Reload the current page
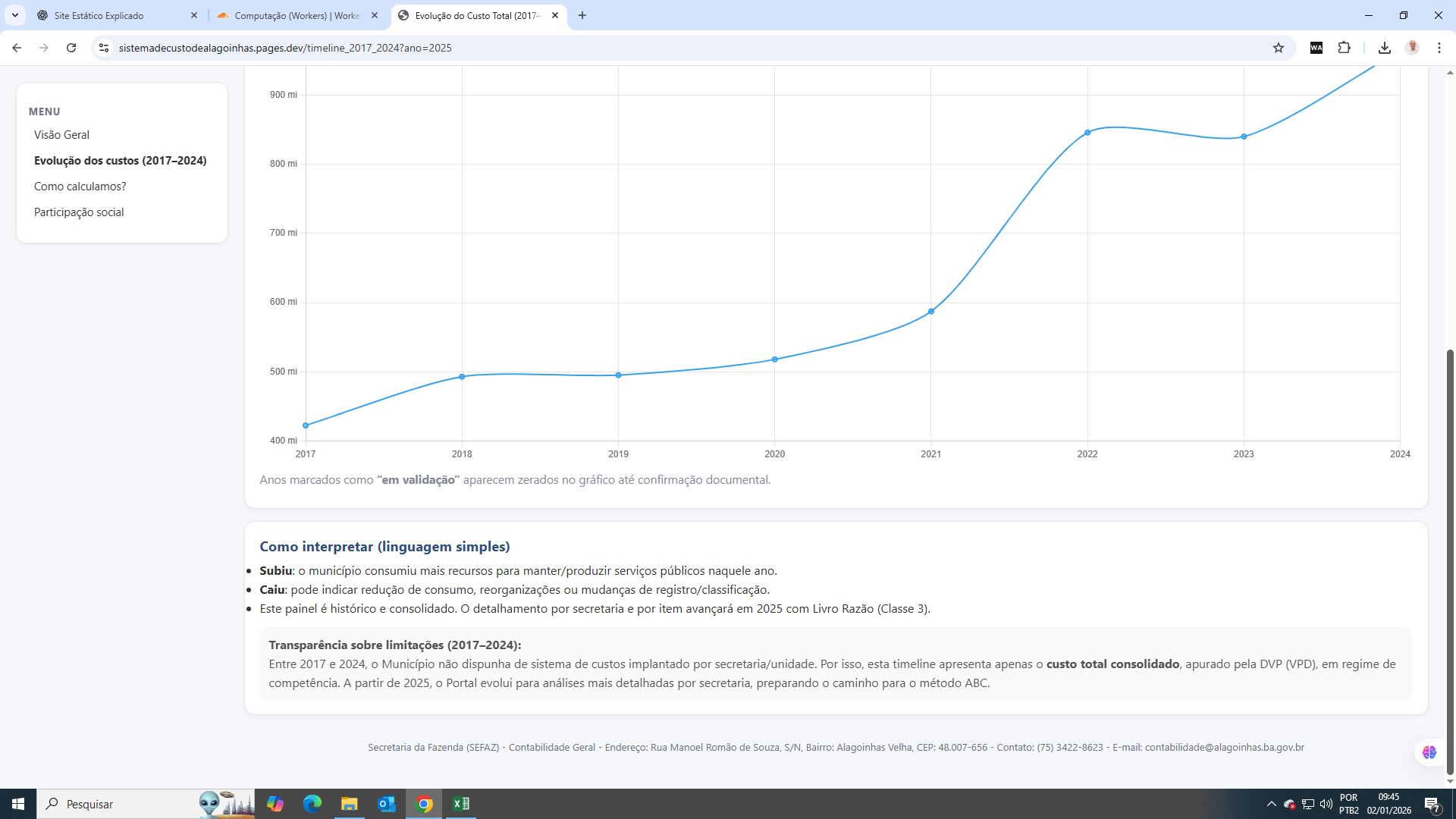 tap(71, 48)
